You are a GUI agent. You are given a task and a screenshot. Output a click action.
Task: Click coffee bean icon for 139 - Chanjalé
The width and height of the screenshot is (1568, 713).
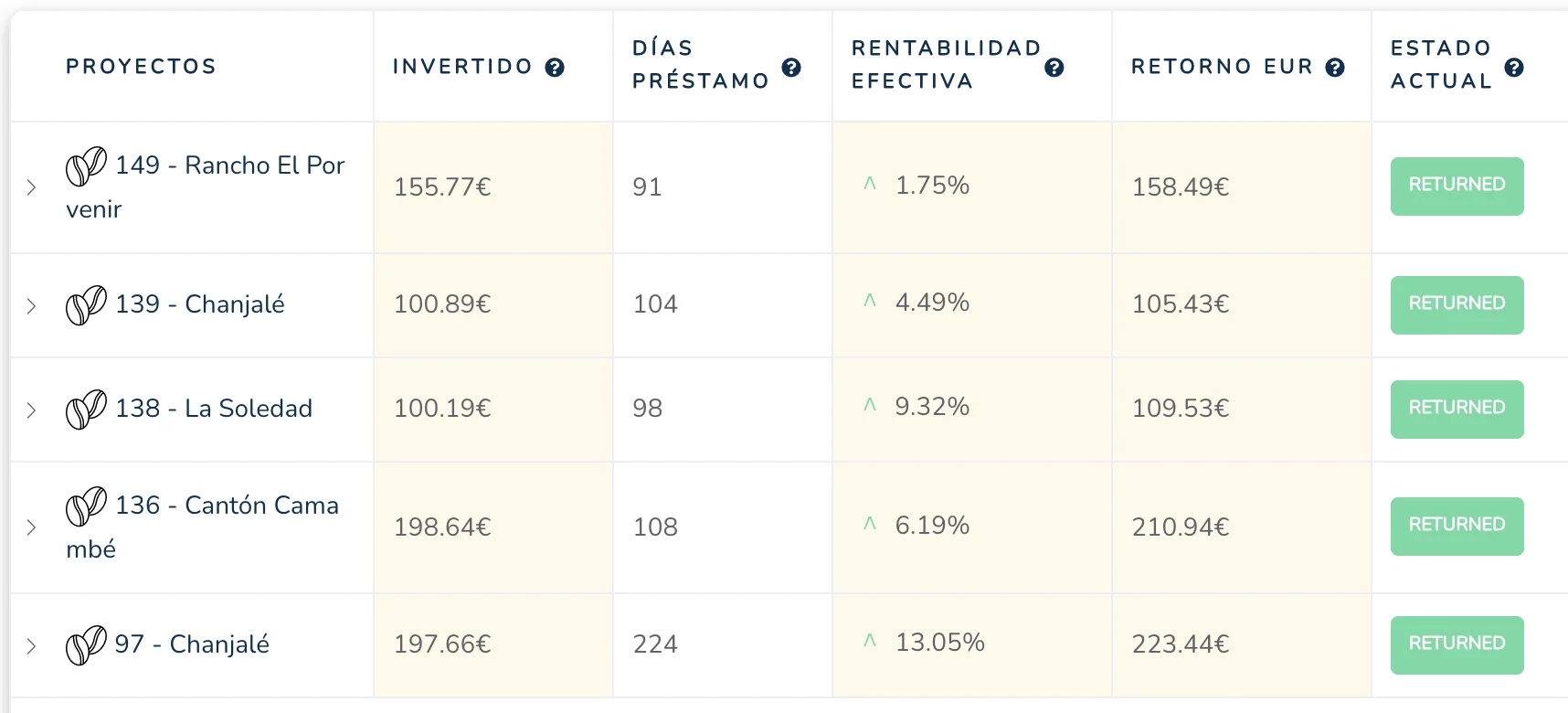click(x=86, y=304)
